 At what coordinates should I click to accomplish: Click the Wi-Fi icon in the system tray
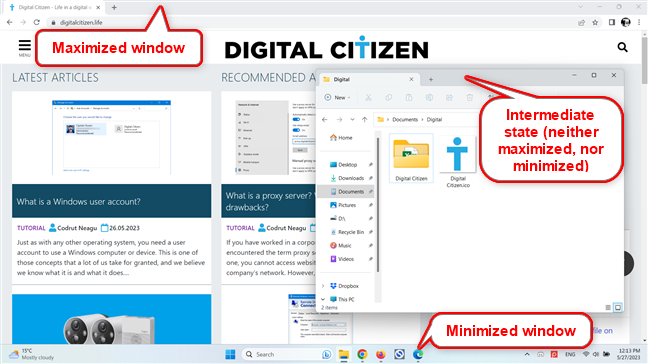click(586, 354)
